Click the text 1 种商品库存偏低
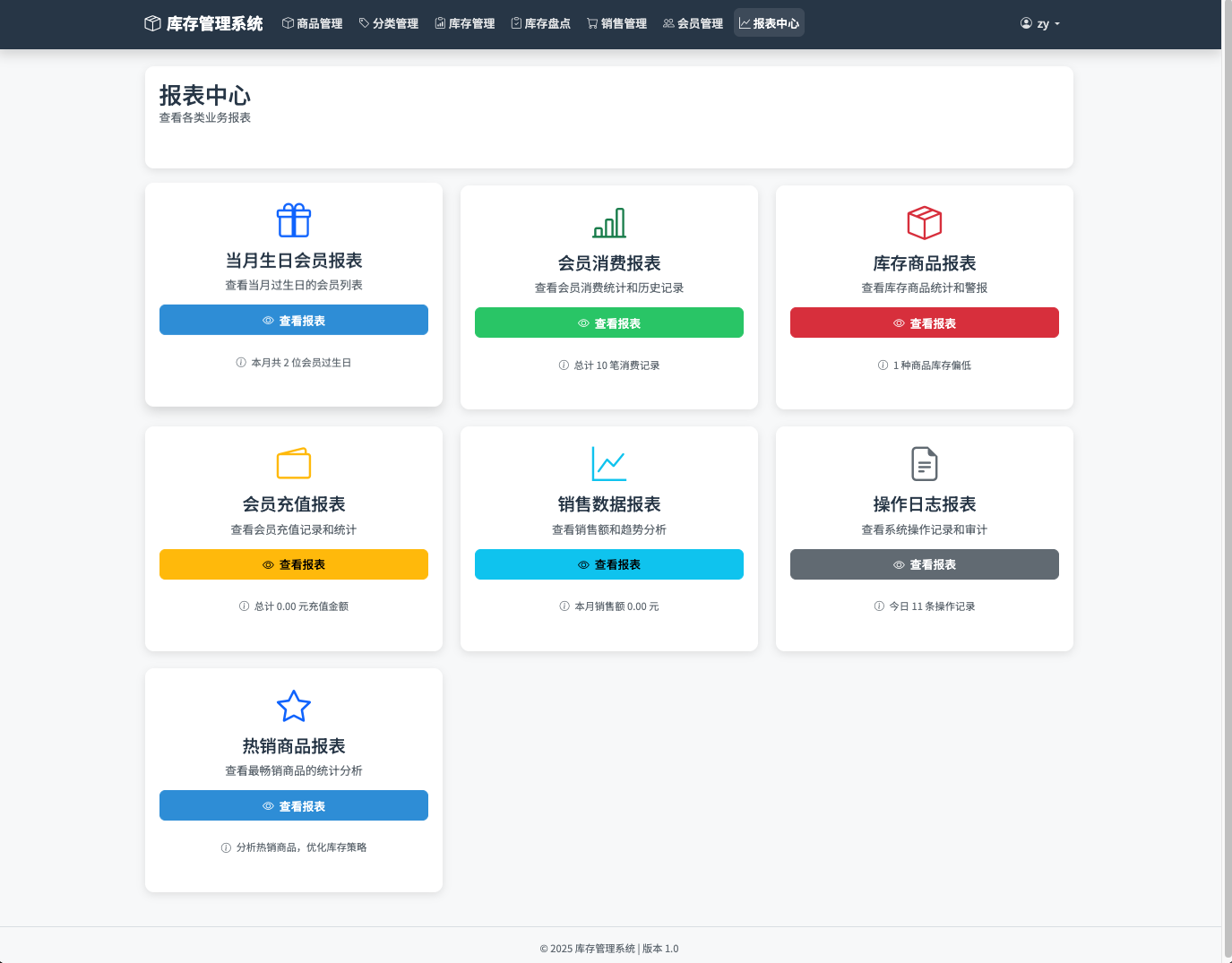Viewport: 1232px width, 963px height. coord(932,365)
